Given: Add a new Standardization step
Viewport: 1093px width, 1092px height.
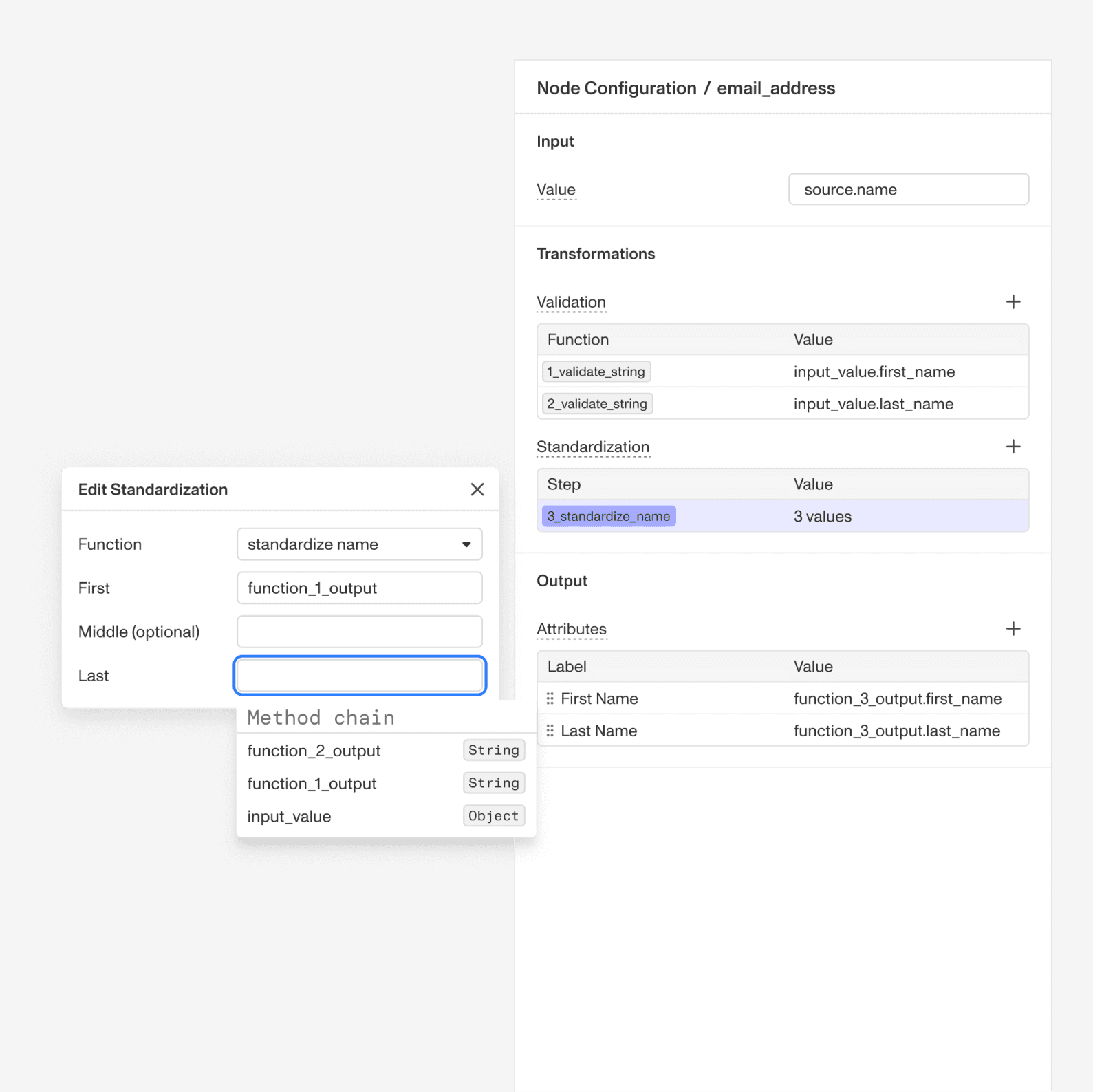Looking at the screenshot, I should 1013,447.
